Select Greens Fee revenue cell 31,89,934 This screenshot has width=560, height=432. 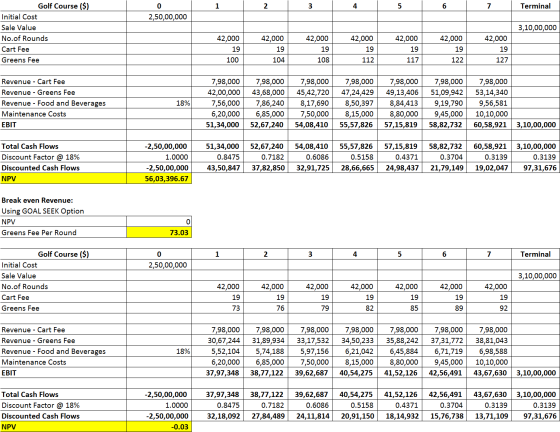[x=266, y=341]
